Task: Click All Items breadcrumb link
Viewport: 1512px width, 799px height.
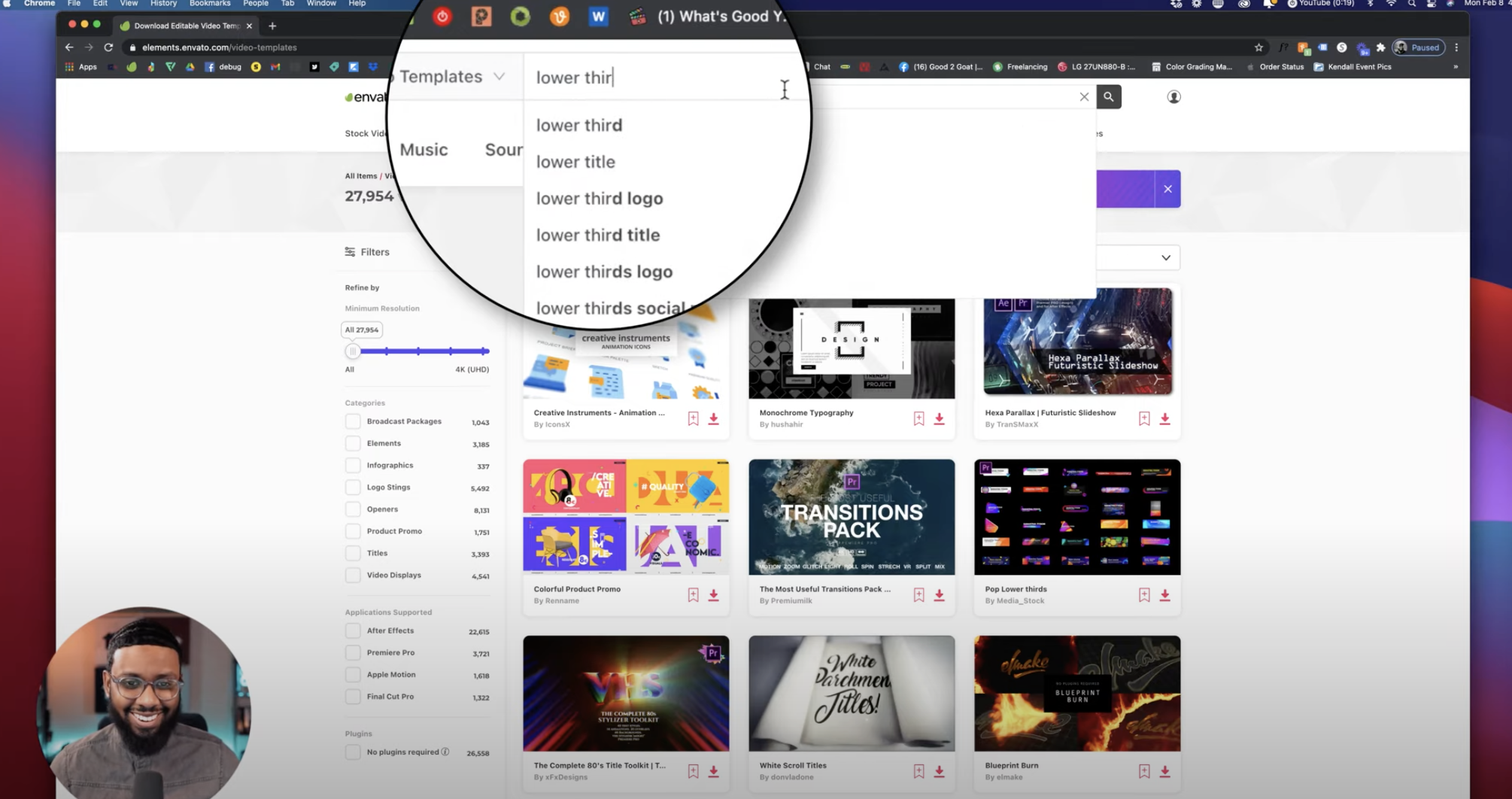Action: pos(361,176)
